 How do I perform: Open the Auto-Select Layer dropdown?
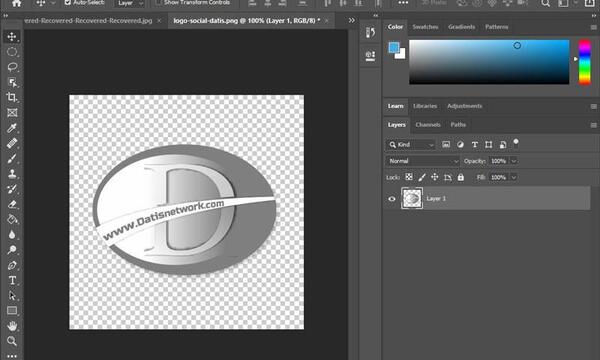click(x=130, y=3)
